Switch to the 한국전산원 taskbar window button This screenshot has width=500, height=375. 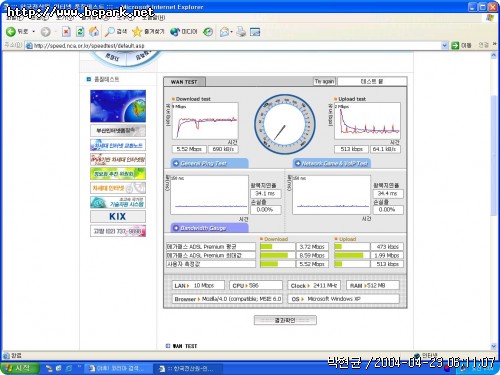[x=188, y=368]
